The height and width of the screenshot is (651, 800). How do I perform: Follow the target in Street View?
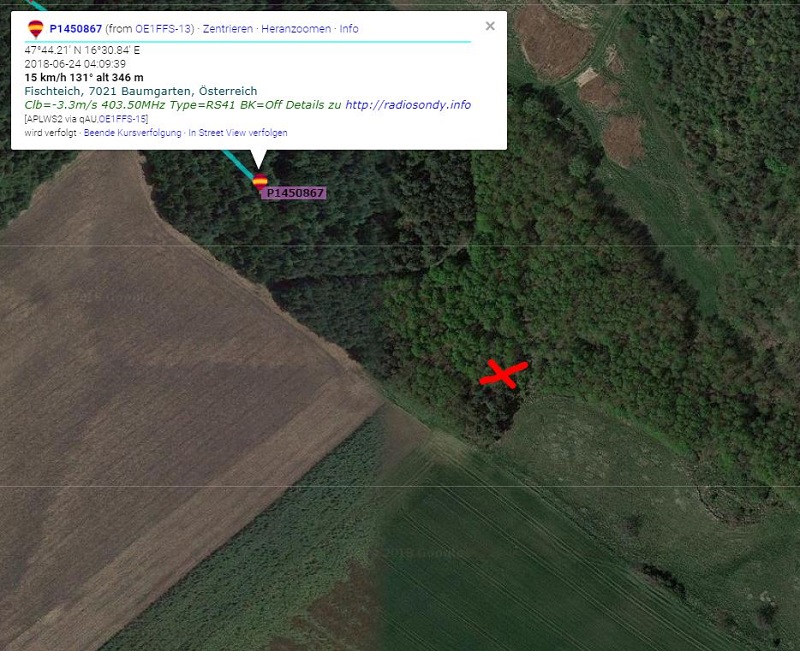[238, 133]
